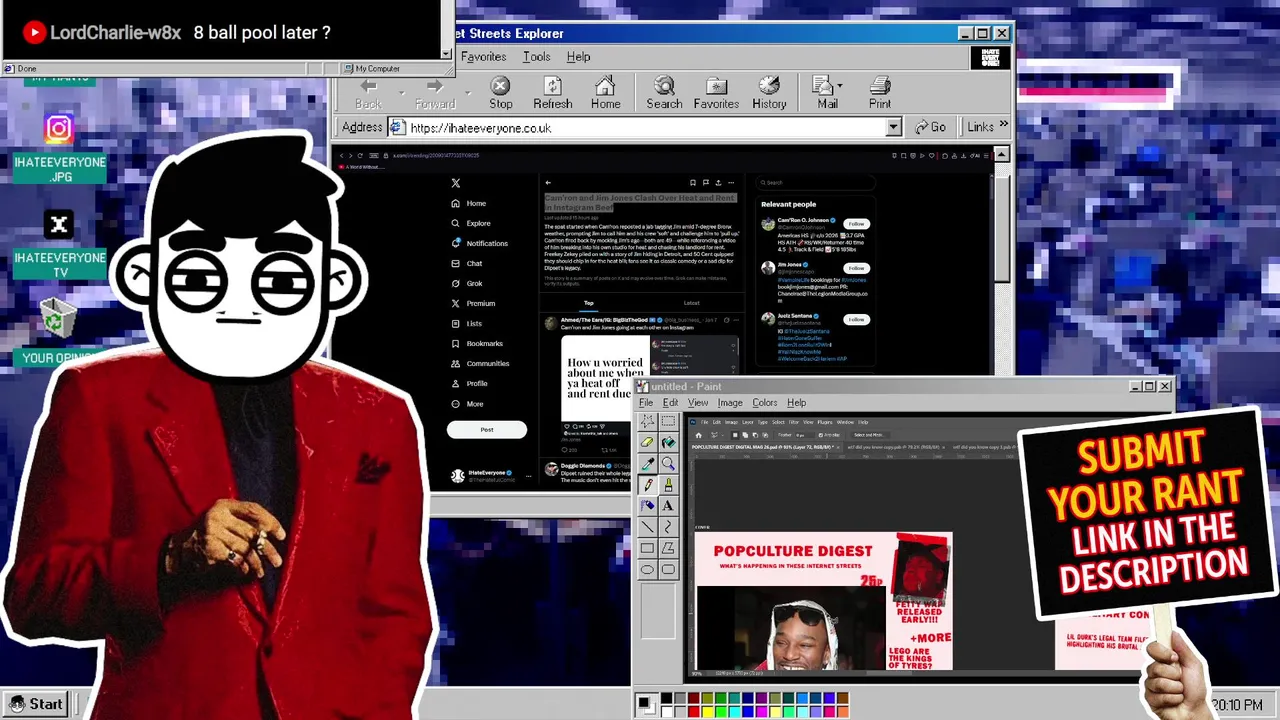The image size is (1280, 720).
Task: Switch to the Latest tab on X page
Action: coord(691,303)
